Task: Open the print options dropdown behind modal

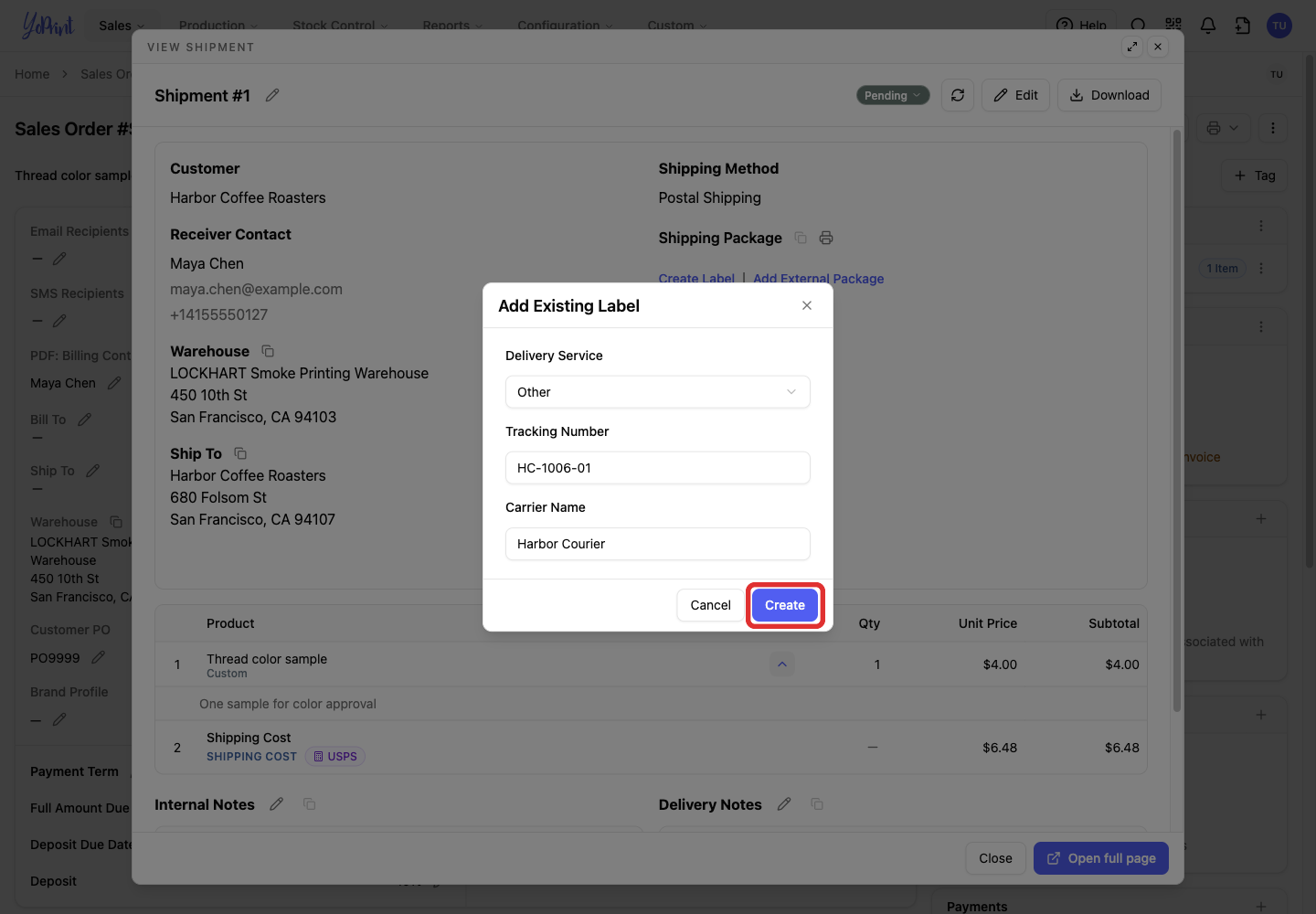Action: (x=1223, y=128)
